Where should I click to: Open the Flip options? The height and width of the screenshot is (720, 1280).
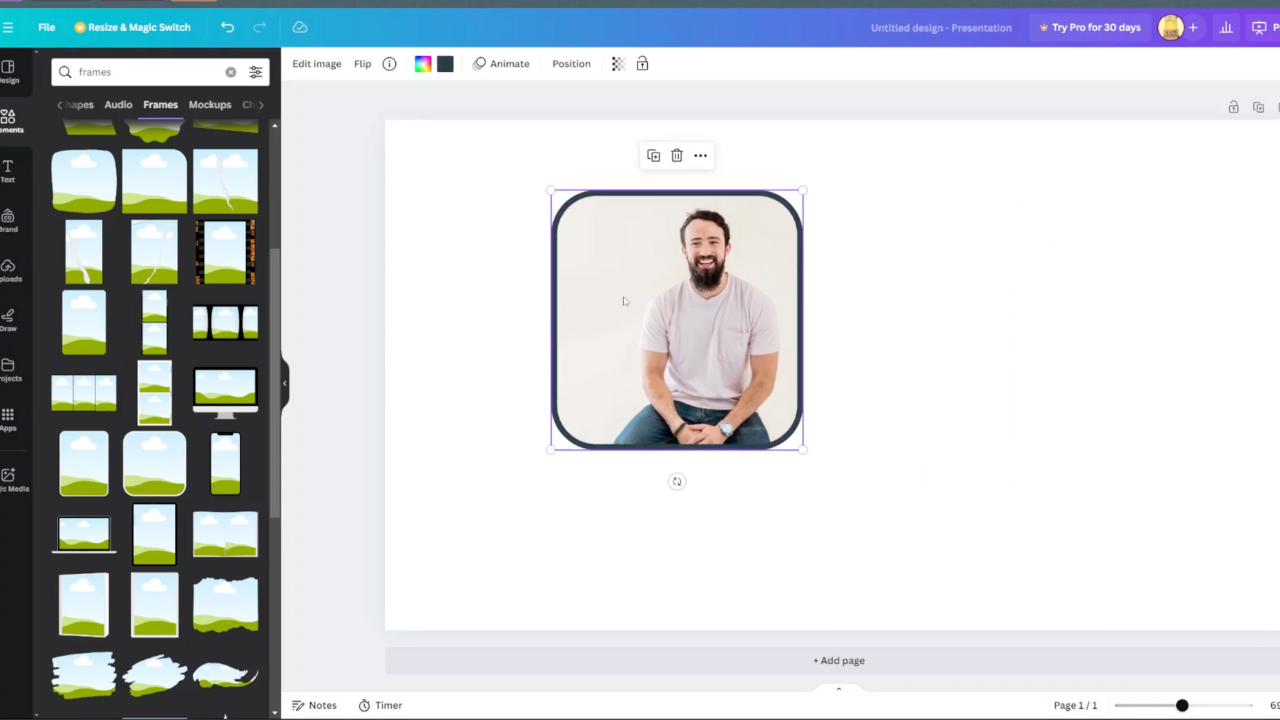pyautogui.click(x=363, y=64)
